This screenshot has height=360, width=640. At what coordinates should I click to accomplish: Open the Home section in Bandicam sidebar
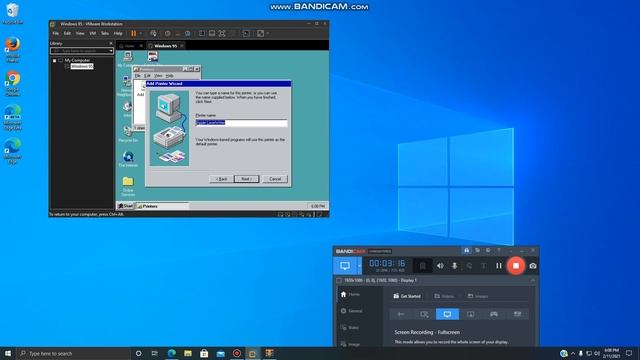[350, 294]
